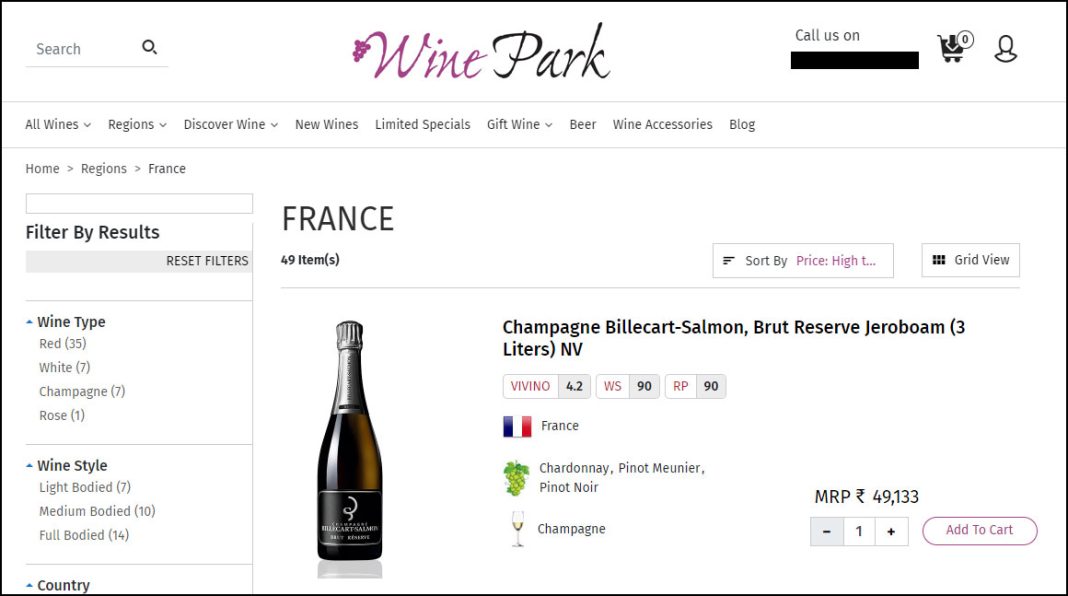Increase quantity with the plus button
The height and width of the screenshot is (596, 1068).
click(891, 531)
